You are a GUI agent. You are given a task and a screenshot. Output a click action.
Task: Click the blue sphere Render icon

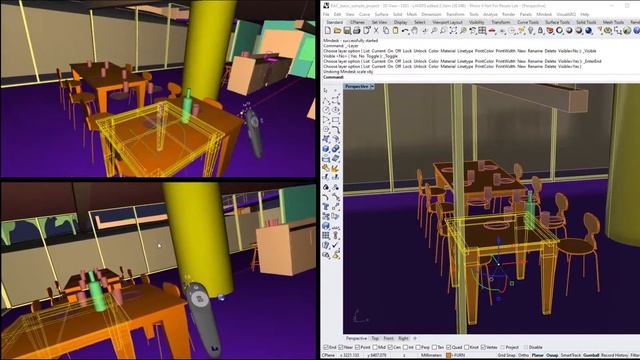coord(590,31)
